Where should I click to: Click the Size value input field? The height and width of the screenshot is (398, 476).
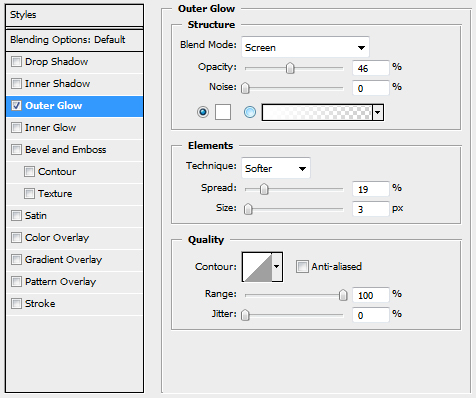coord(371,209)
